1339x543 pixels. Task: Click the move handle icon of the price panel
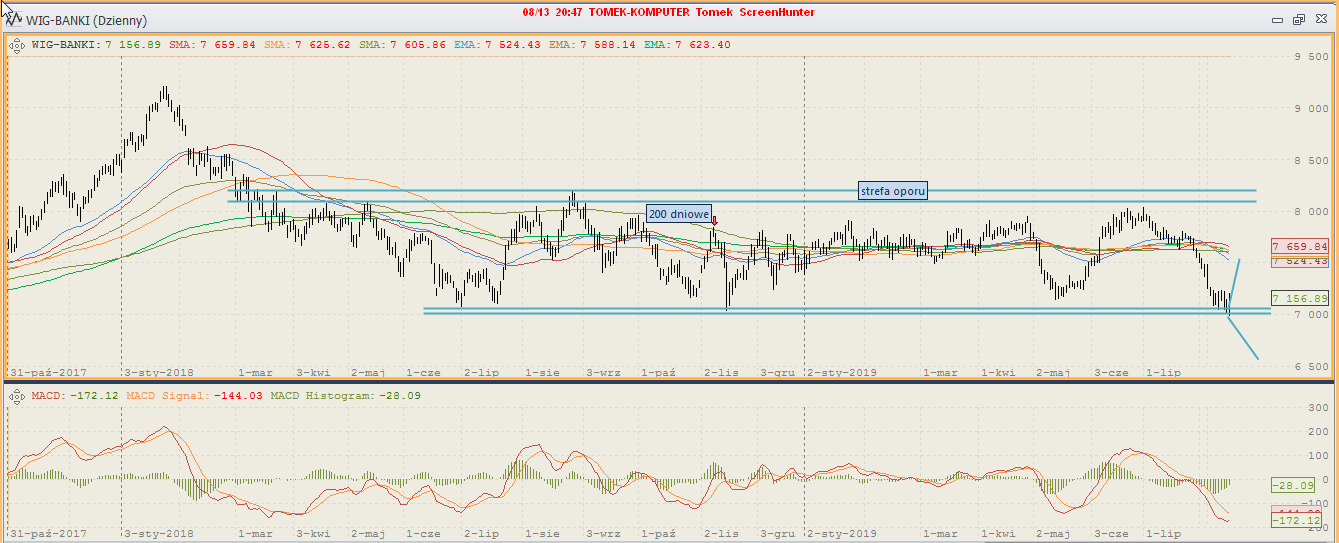click(x=17, y=45)
